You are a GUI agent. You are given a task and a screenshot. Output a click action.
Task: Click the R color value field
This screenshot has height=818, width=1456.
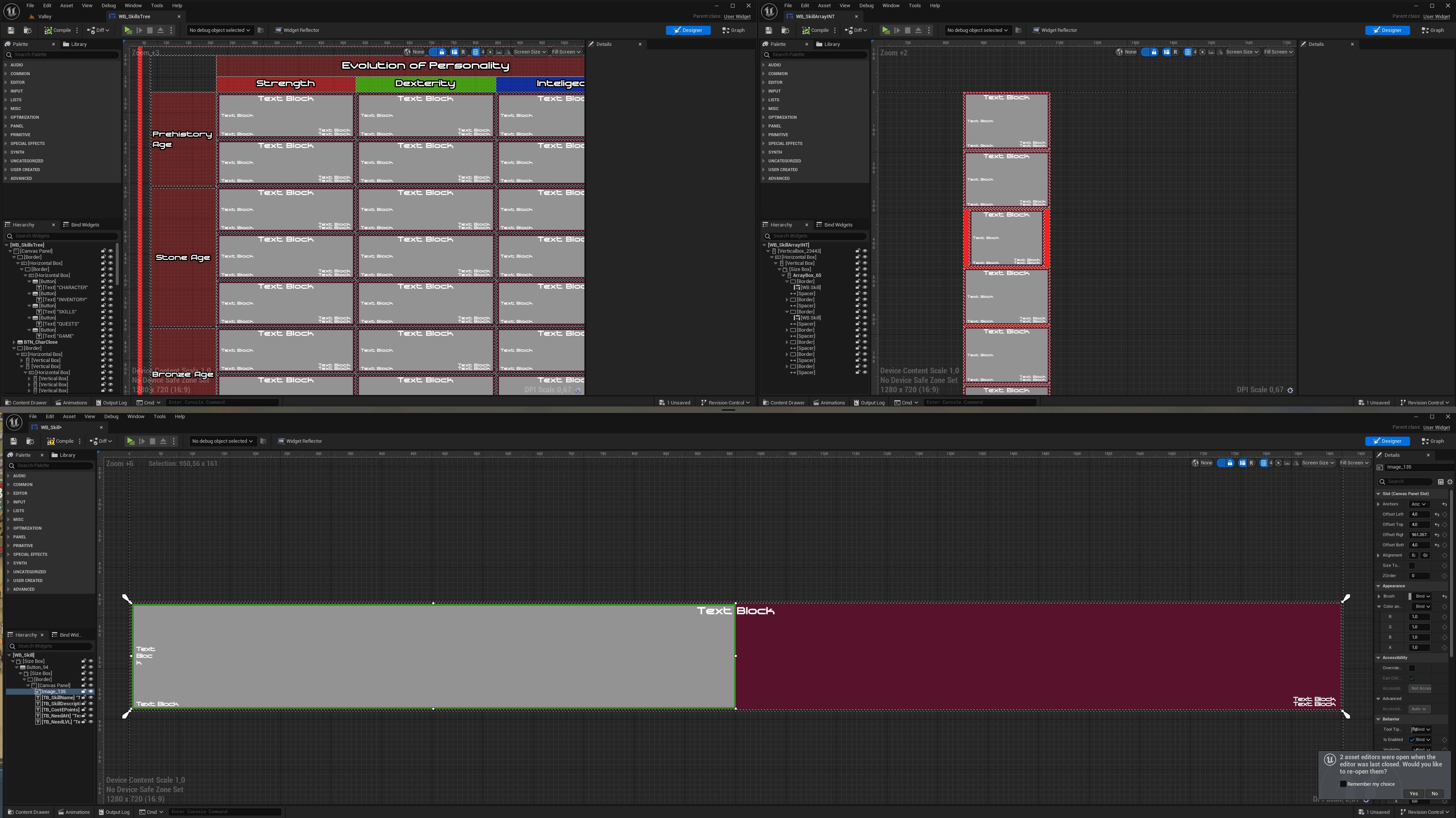click(x=1419, y=617)
